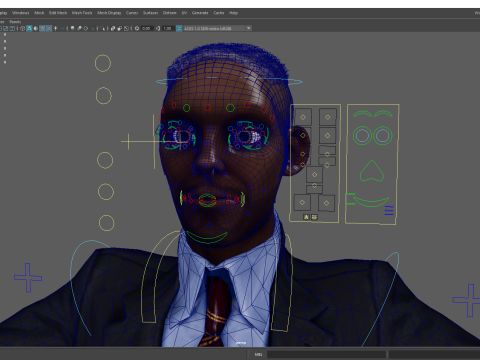Select the green nose shape in face panel
This screenshot has height=360, width=480.
pyautogui.click(x=372, y=171)
